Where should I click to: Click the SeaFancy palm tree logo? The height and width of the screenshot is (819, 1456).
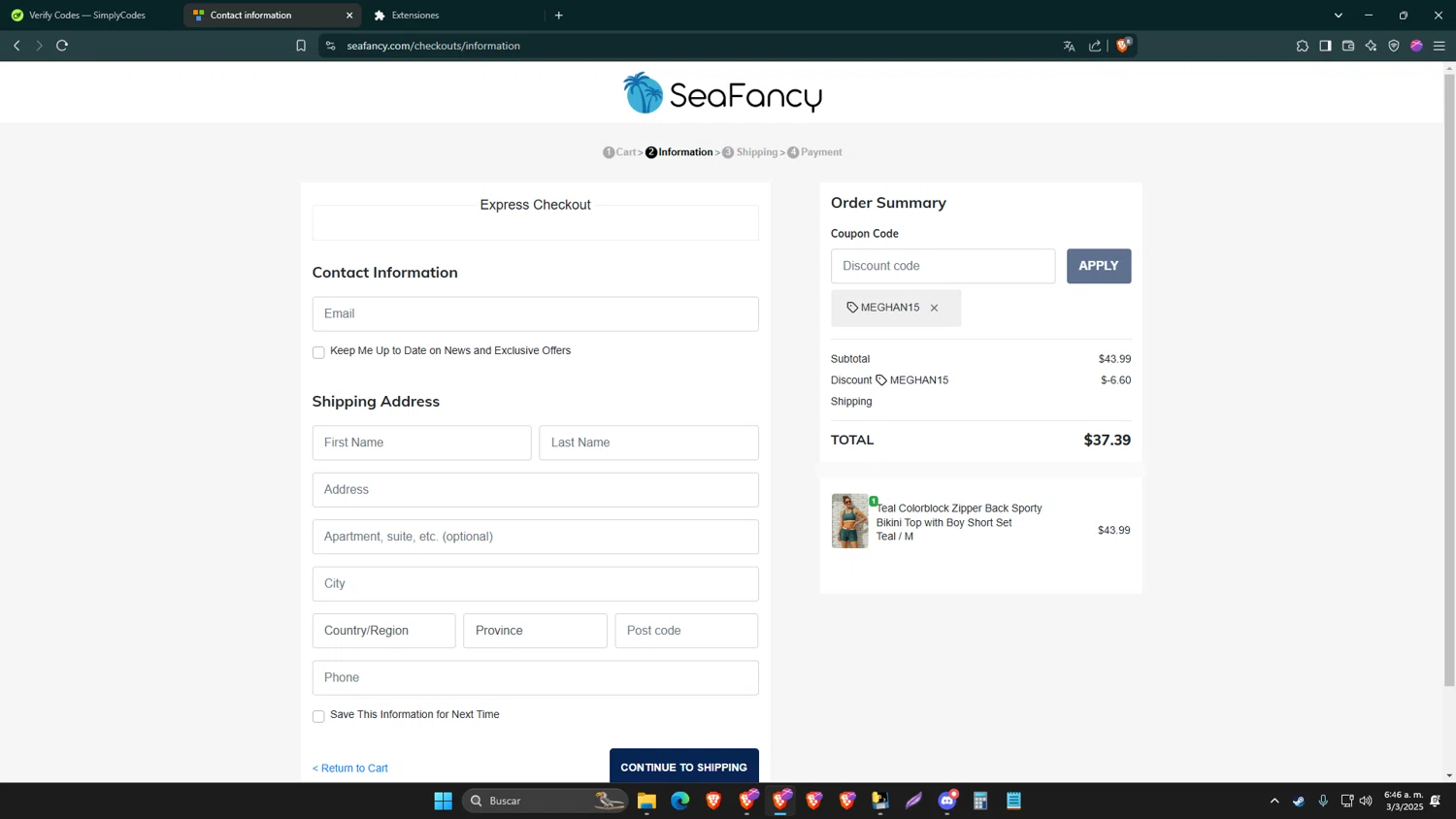[722, 93]
